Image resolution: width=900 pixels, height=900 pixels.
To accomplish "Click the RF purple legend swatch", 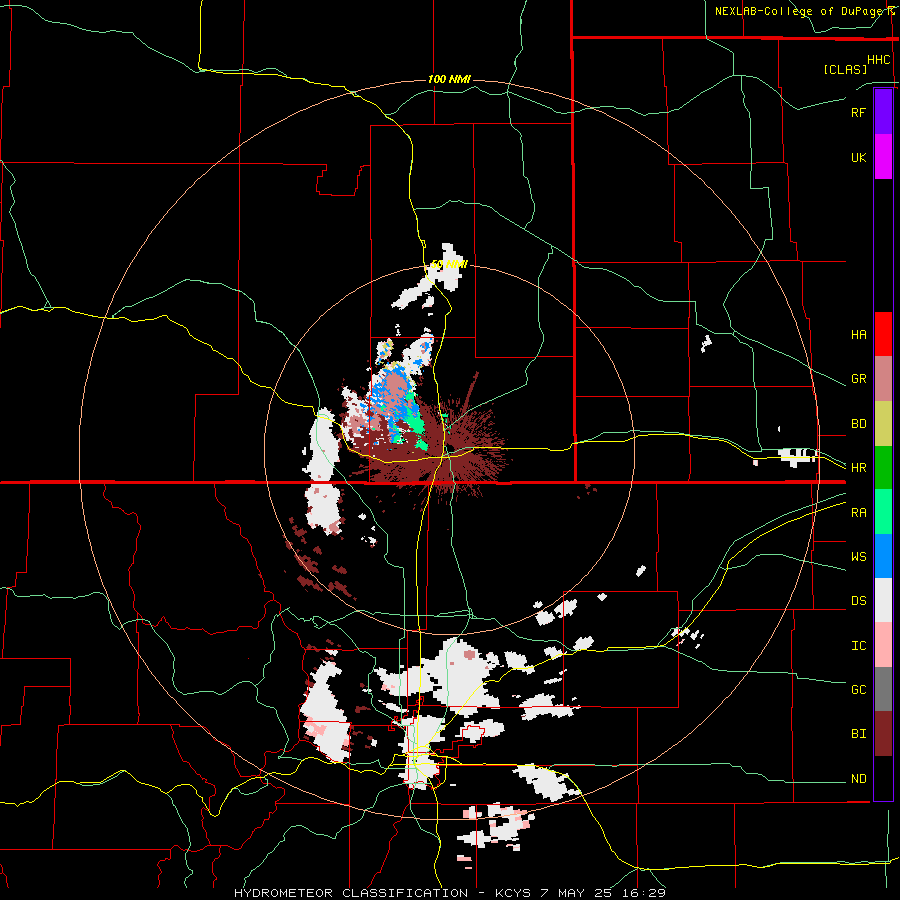I will coord(883,111).
